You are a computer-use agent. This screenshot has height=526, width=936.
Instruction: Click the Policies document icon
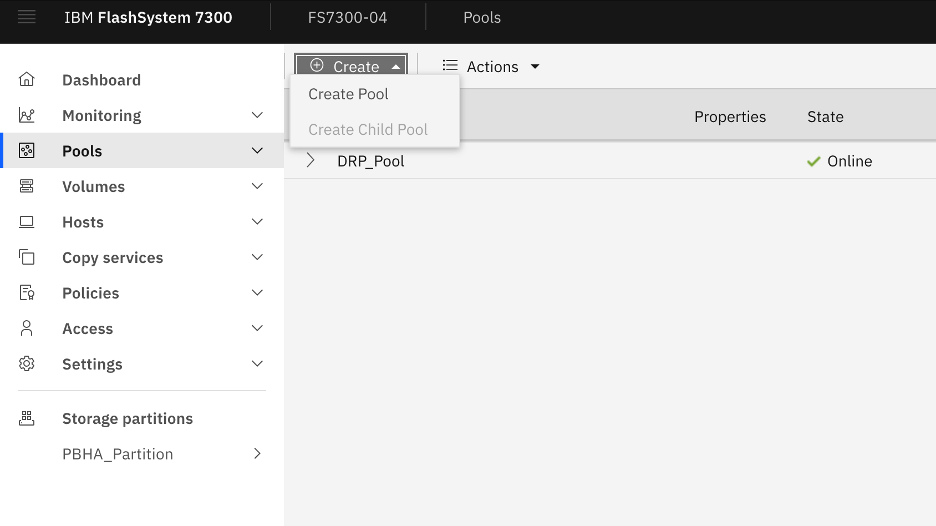tap(27, 293)
